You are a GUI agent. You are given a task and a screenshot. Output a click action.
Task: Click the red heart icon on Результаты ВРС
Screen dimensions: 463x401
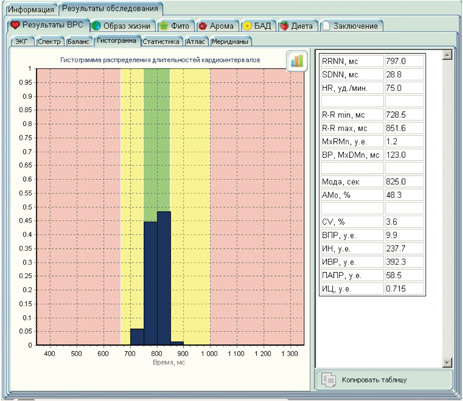(15, 25)
